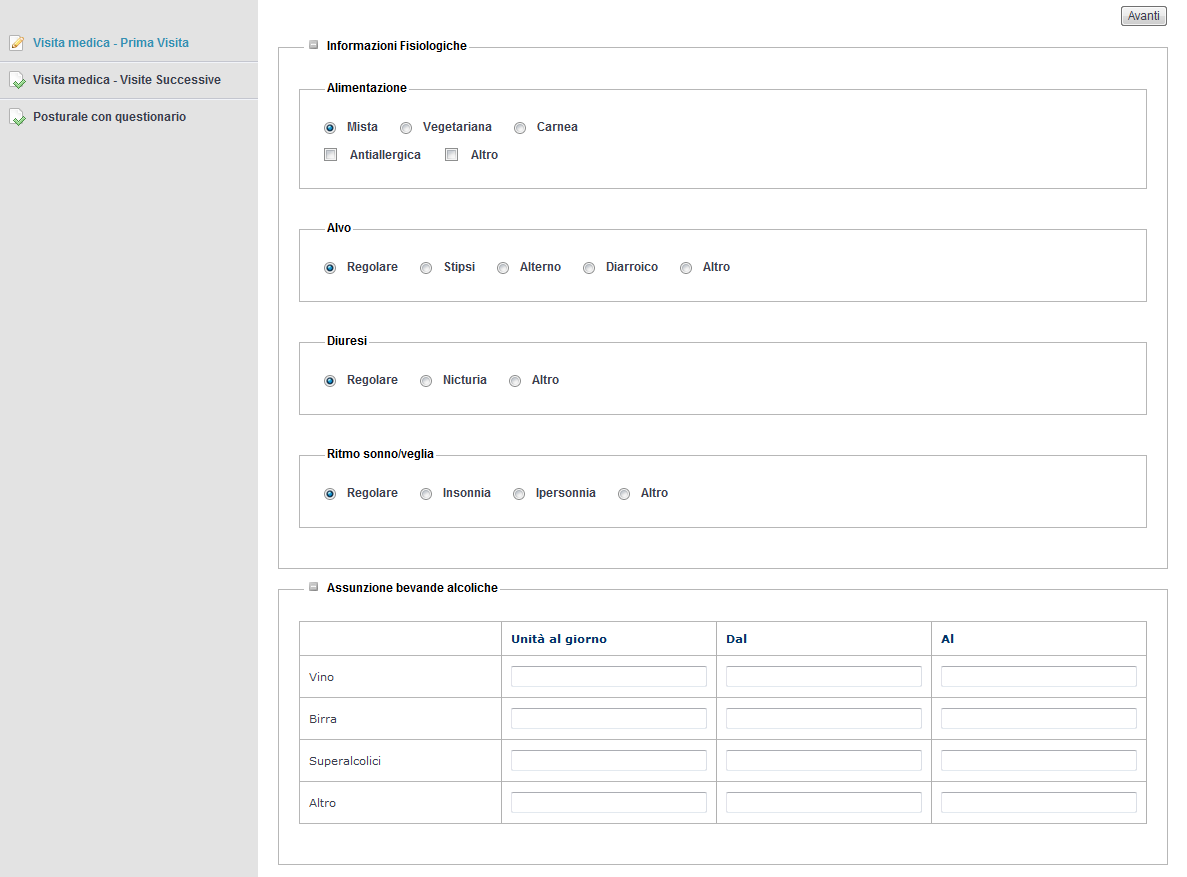The height and width of the screenshot is (877, 1187).
Task: Check the Altro checkbox under Alimentazione
Action: point(452,154)
